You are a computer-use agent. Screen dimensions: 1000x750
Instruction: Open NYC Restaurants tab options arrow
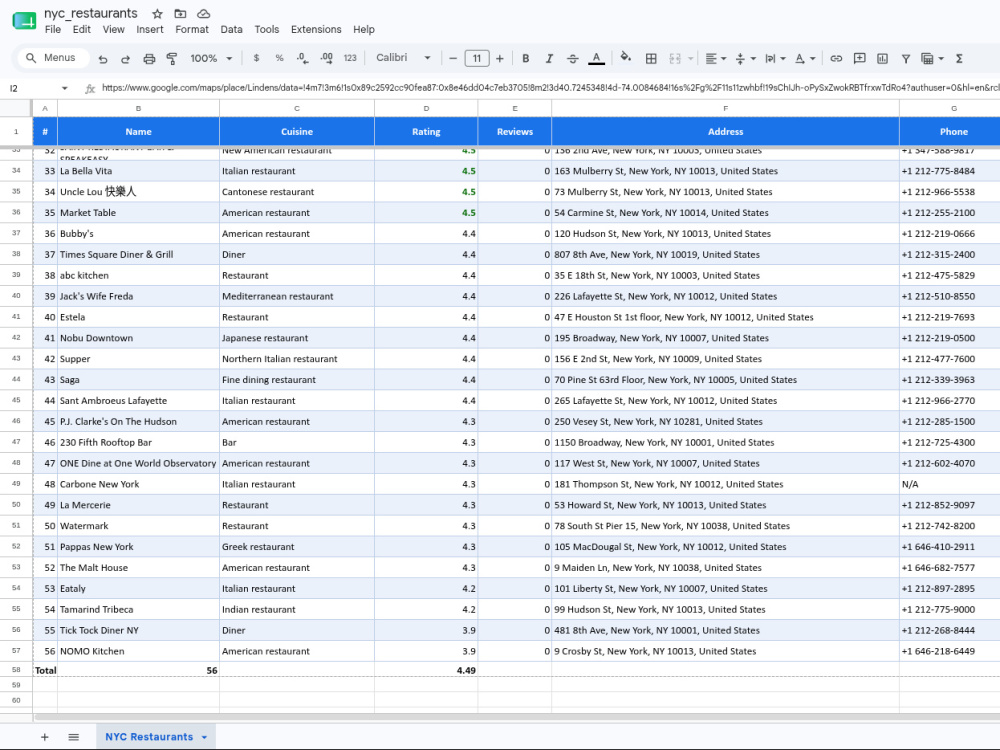point(204,737)
